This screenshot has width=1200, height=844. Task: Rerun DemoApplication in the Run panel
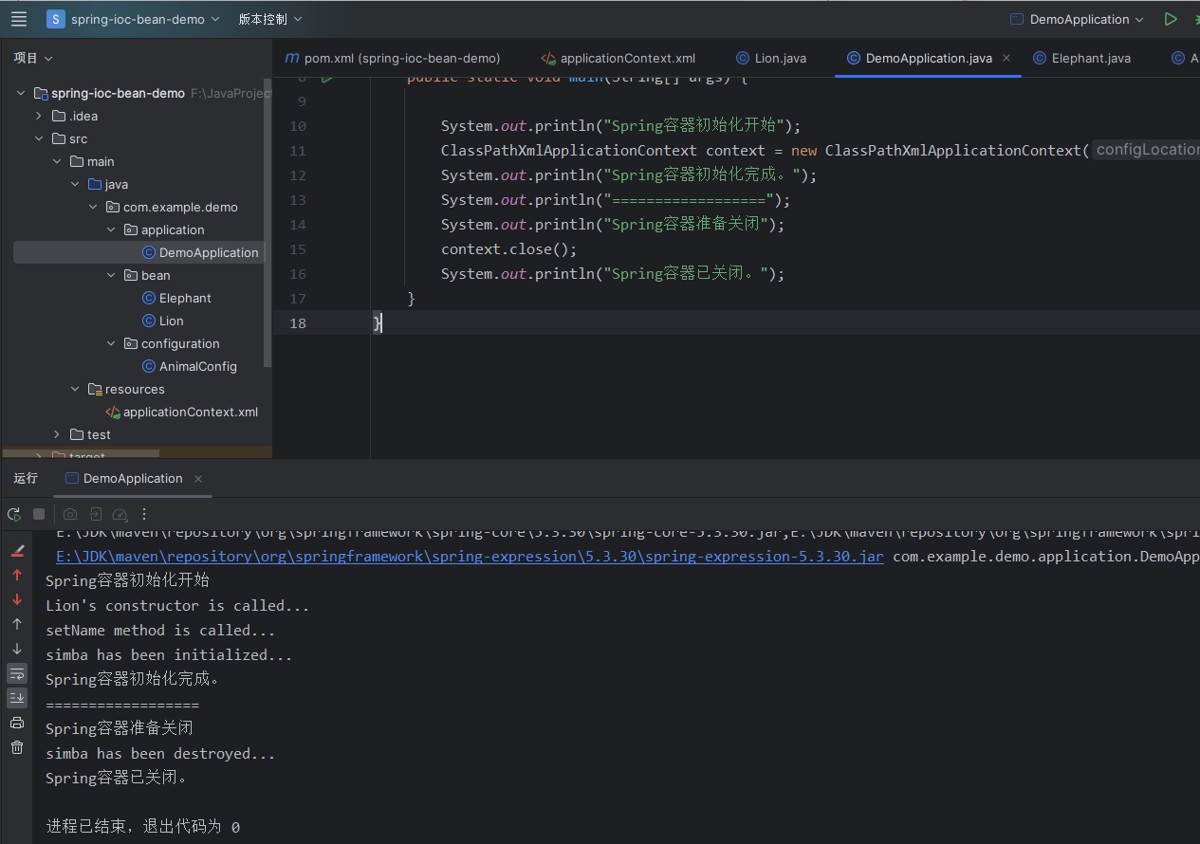pos(14,514)
